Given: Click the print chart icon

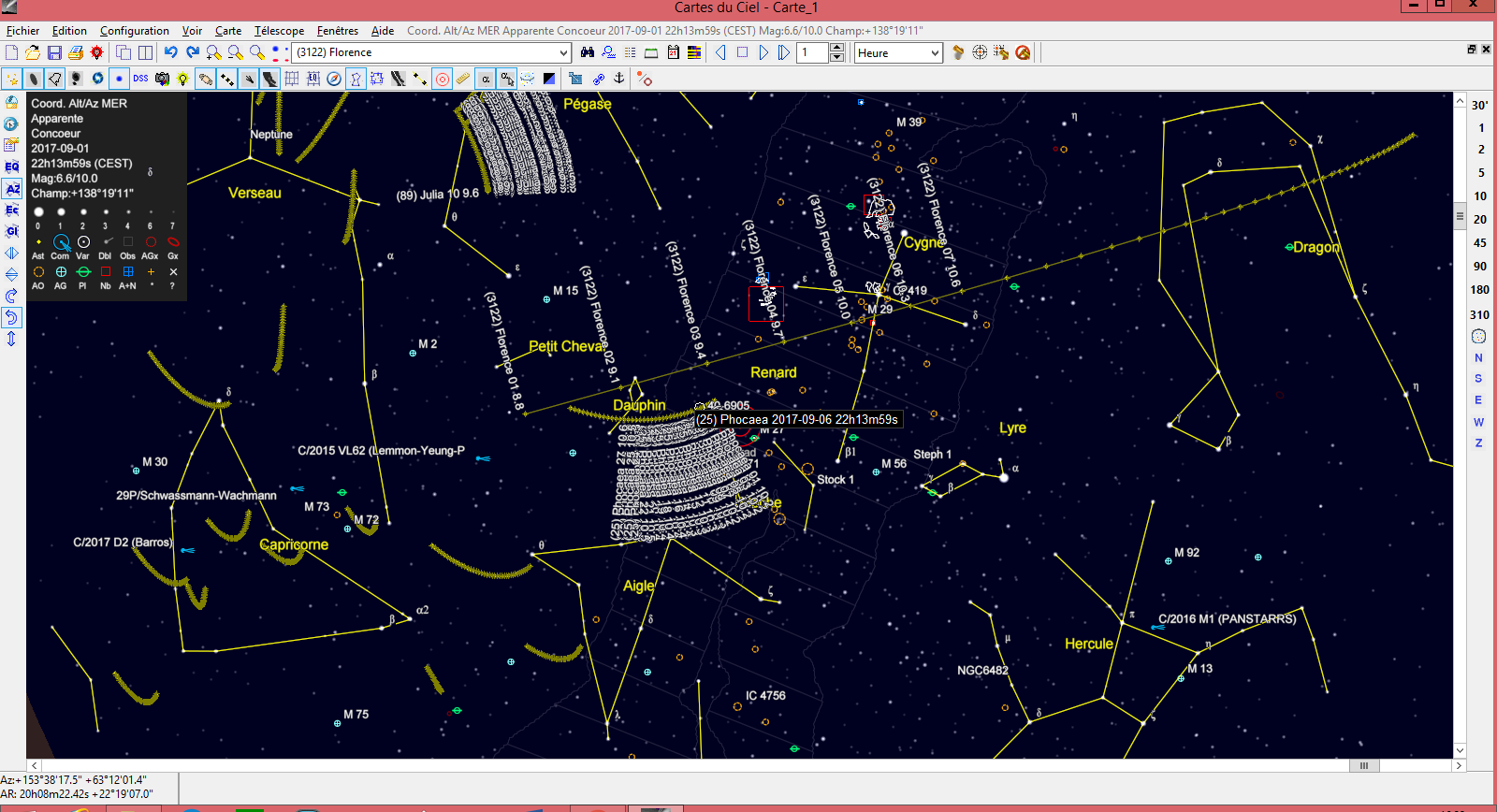Looking at the screenshot, I should point(76,52).
